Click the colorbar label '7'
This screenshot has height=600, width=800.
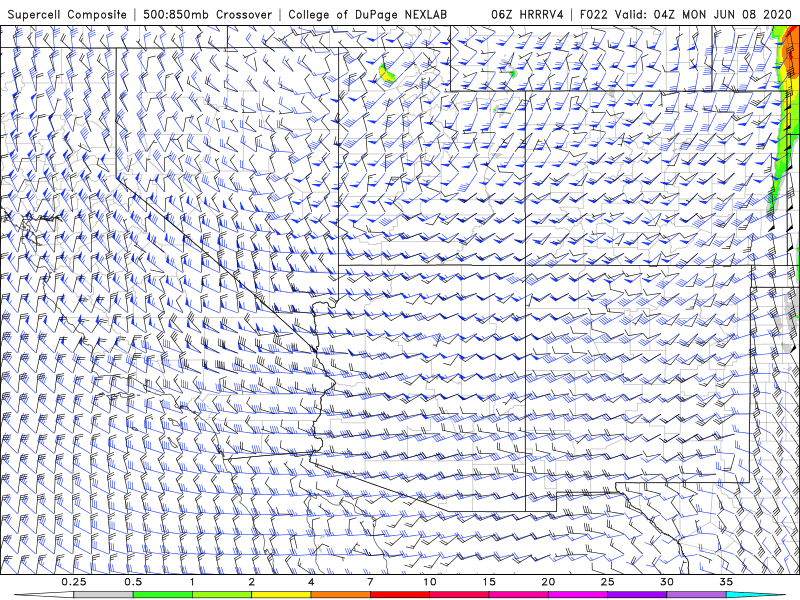click(x=370, y=582)
